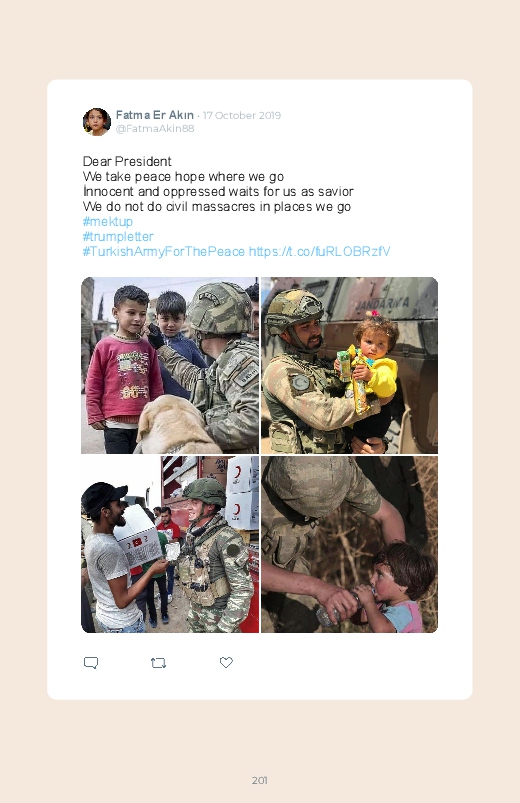The image size is (520, 803).
Task: Select the Fatma Er Akın display name
Action: [155, 115]
